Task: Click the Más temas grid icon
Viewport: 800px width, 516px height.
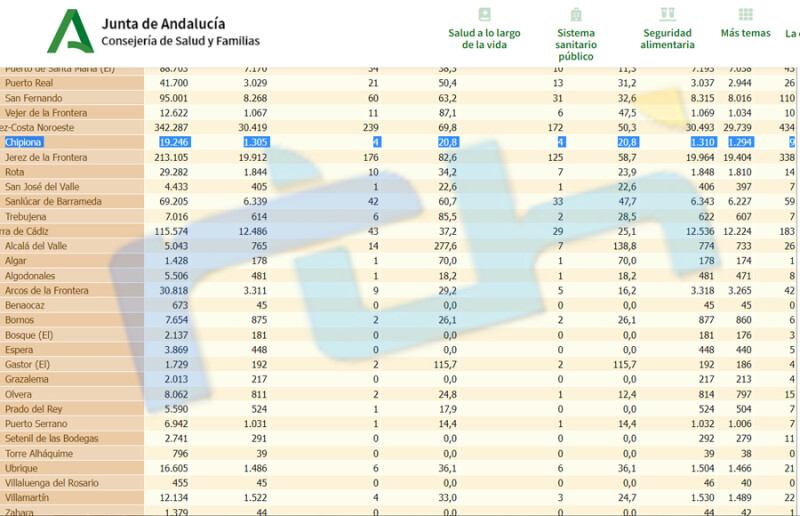Action: click(745, 14)
